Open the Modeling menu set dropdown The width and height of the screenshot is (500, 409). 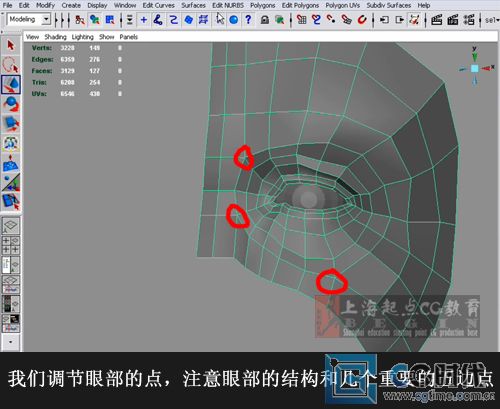46,19
